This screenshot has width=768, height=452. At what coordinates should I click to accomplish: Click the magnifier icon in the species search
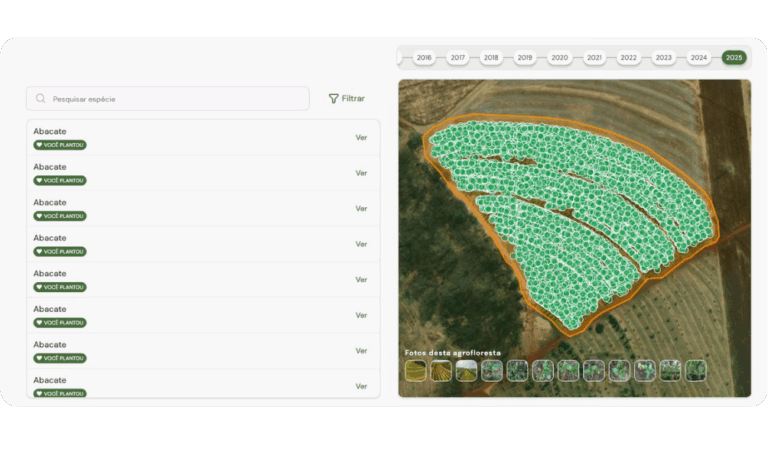coord(40,99)
